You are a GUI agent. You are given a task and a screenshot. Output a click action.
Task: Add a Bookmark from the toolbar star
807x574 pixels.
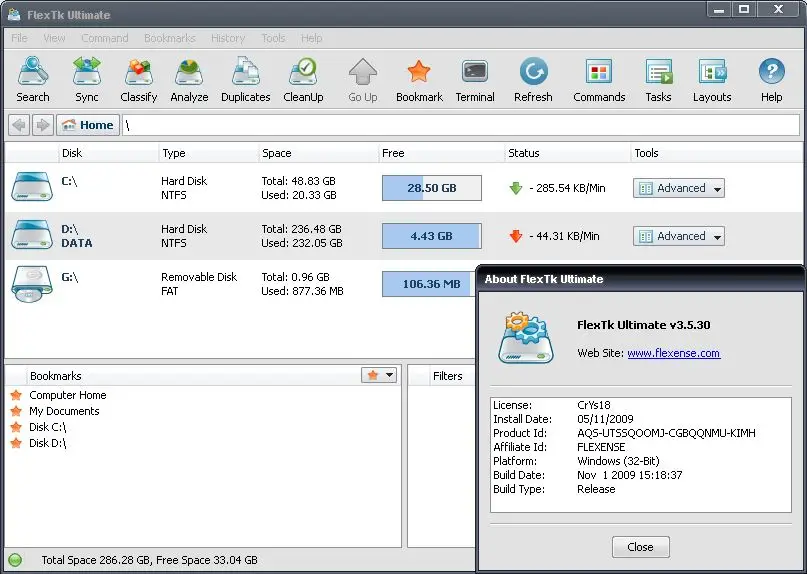(419, 80)
